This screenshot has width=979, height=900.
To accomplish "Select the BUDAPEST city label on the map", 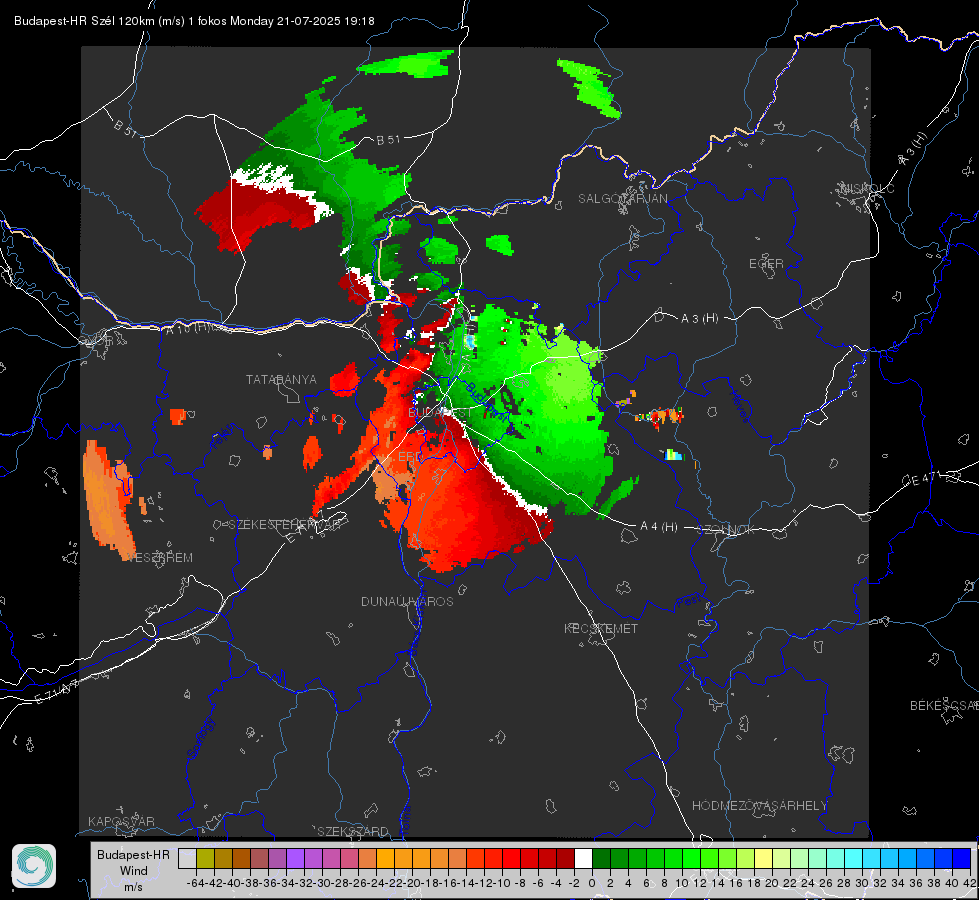I will click(x=440, y=413).
